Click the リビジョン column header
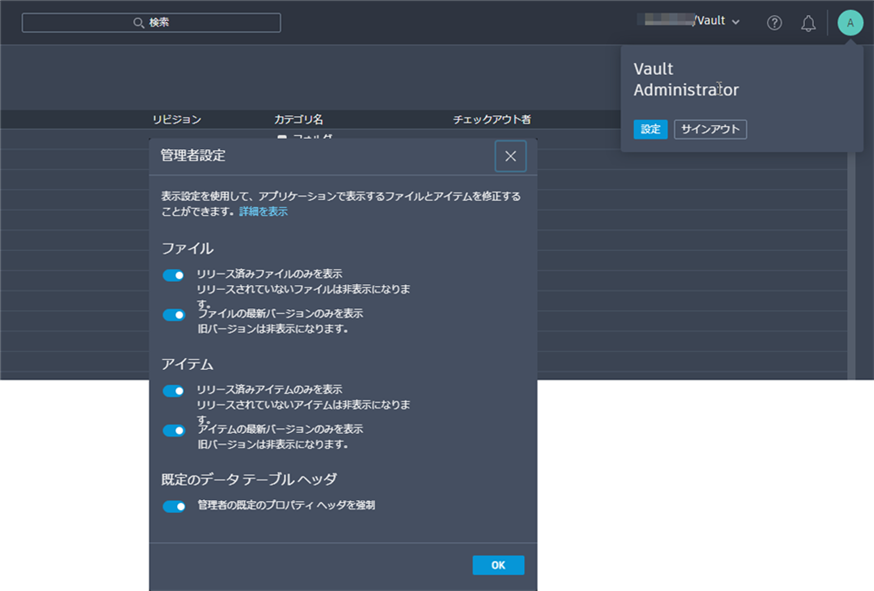This screenshot has height=591, width=874. point(177,119)
